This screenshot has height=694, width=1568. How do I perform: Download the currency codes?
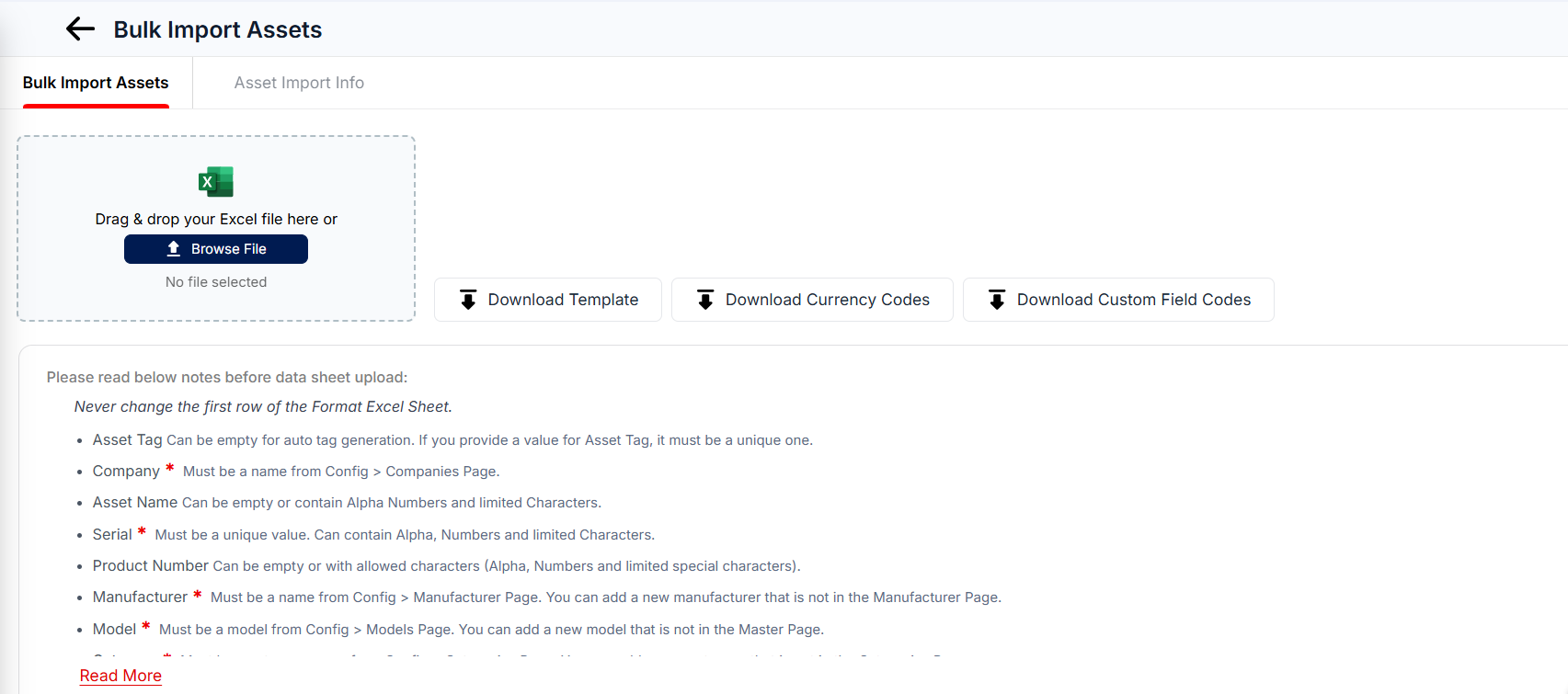(x=812, y=300)
